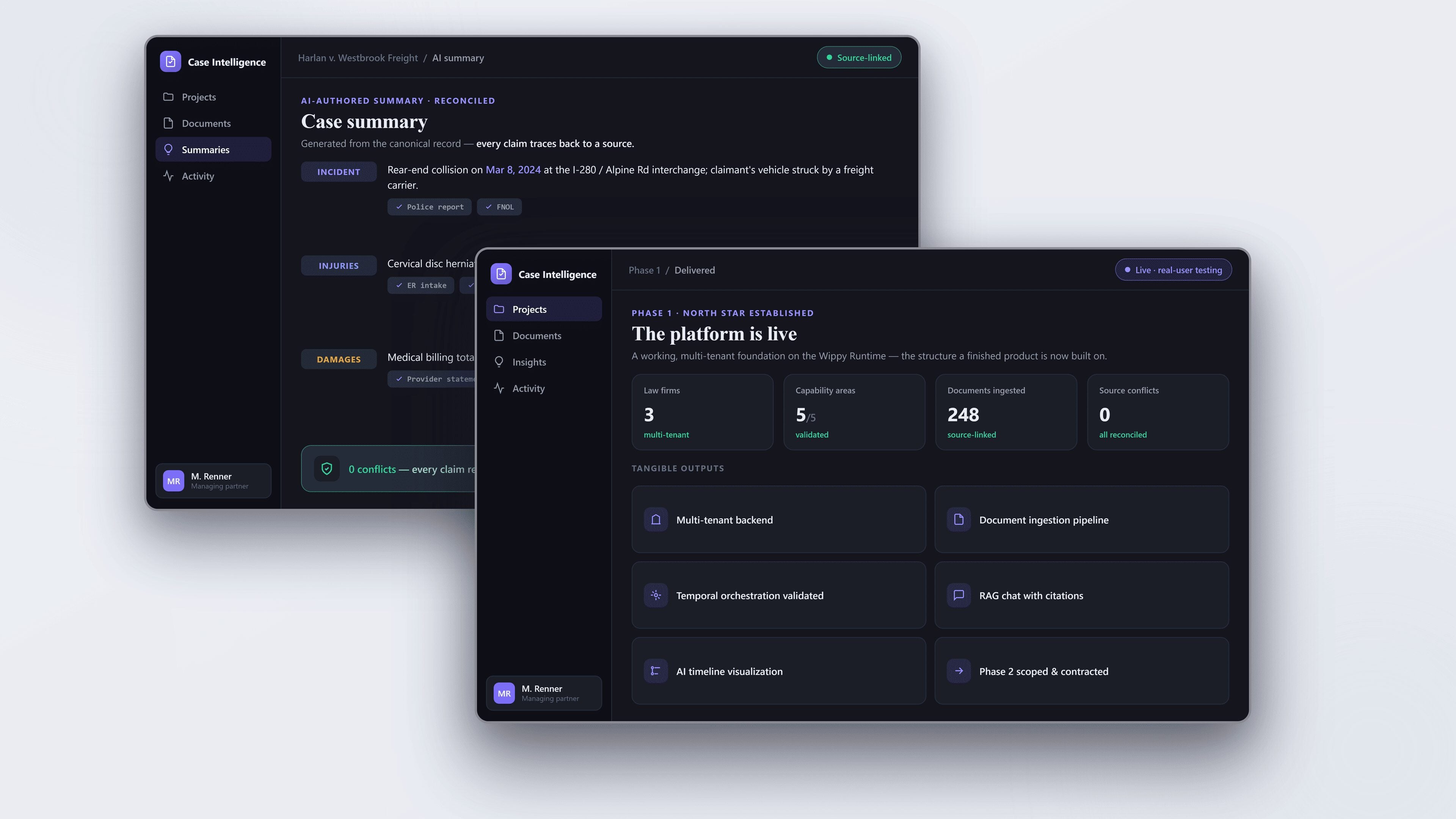Open the Multi-tenant backend card
1456x819 pixels.
pos(779,519)
